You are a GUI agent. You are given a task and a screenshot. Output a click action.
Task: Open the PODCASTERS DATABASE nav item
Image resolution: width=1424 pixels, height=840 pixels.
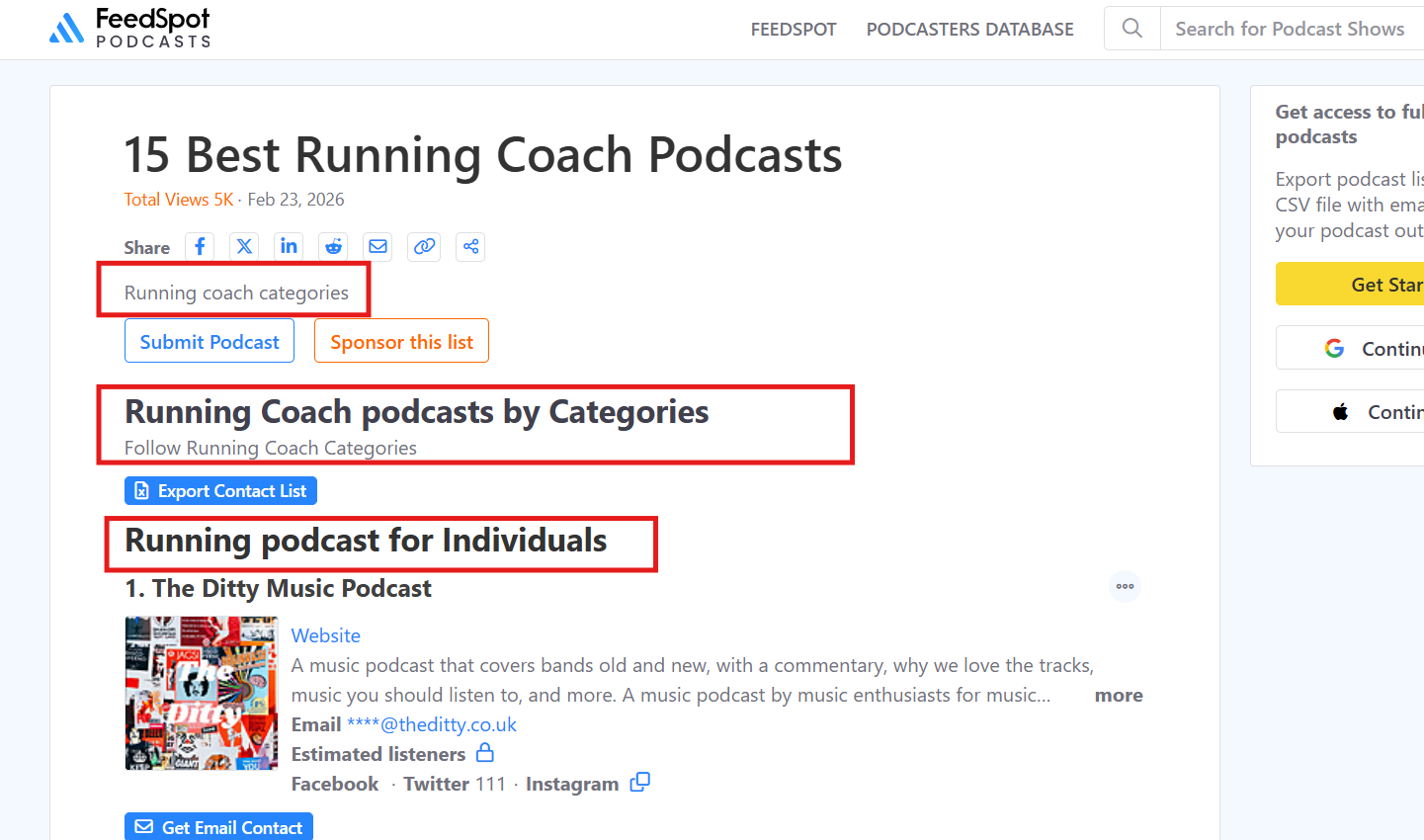click(x=970, y=29)
